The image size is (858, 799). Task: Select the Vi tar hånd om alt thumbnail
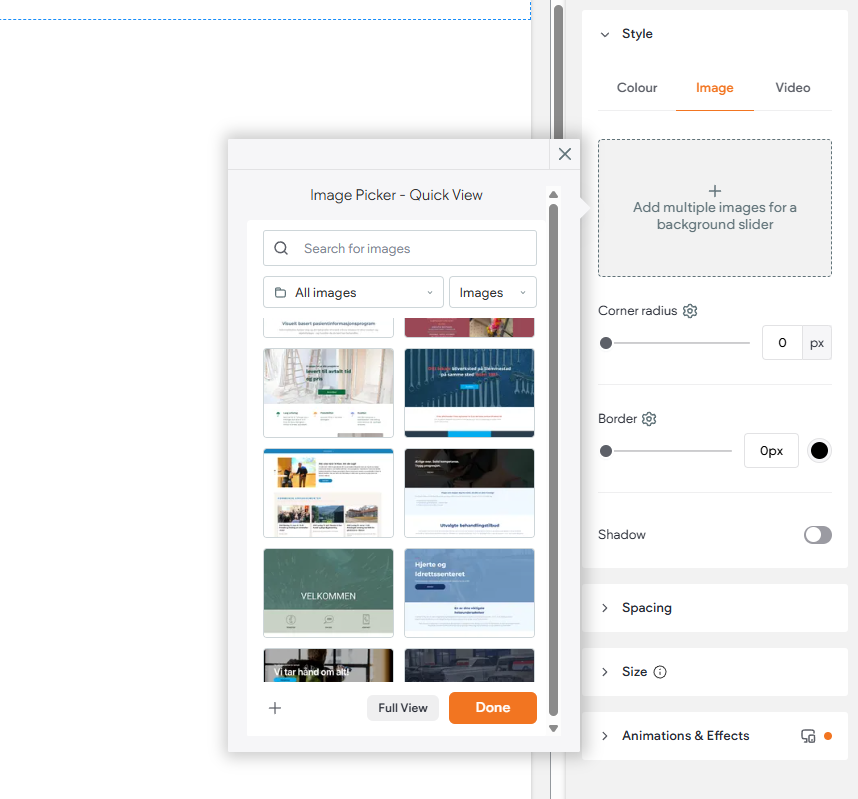pyautogui.click(x=328, y=665)
